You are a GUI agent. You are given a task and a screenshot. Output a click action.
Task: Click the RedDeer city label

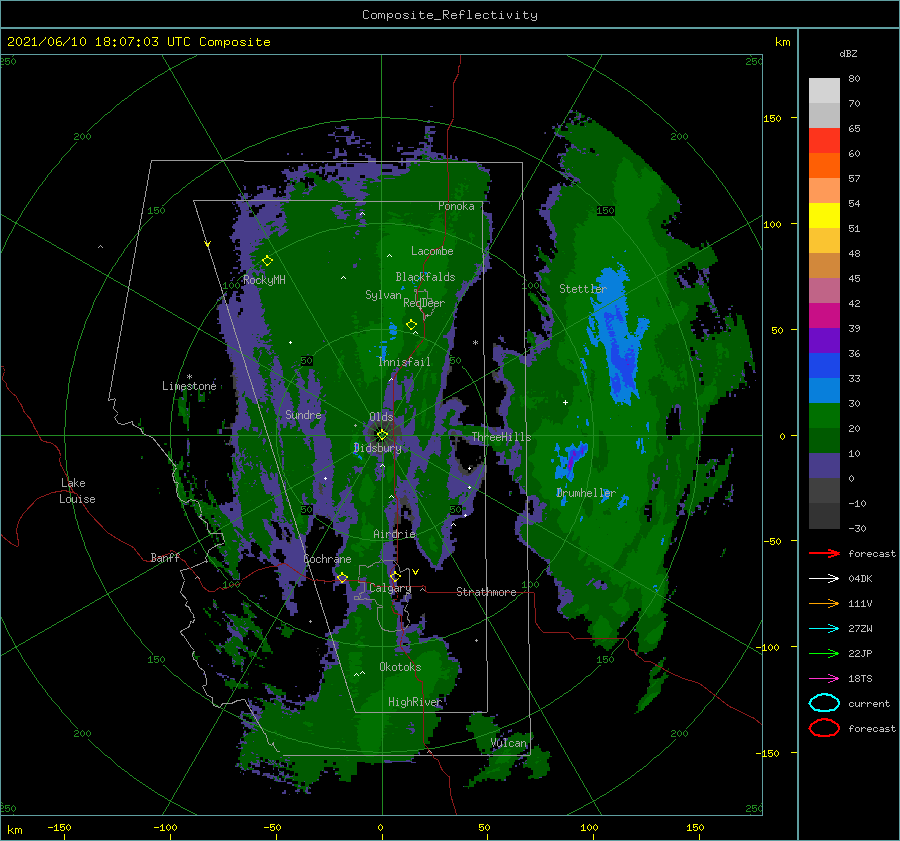[x=424, y=303]
